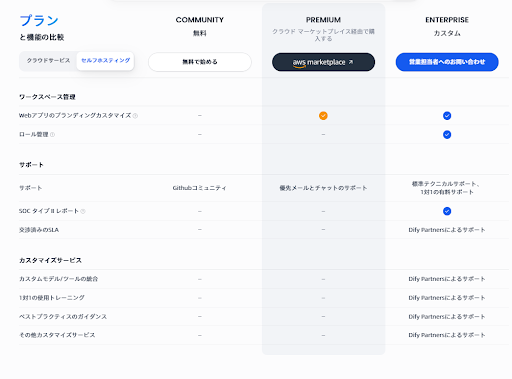Open the aws marketplace button
Image resolution: width=512 pixels, height=379 pixels.
(x=323, y=62)
